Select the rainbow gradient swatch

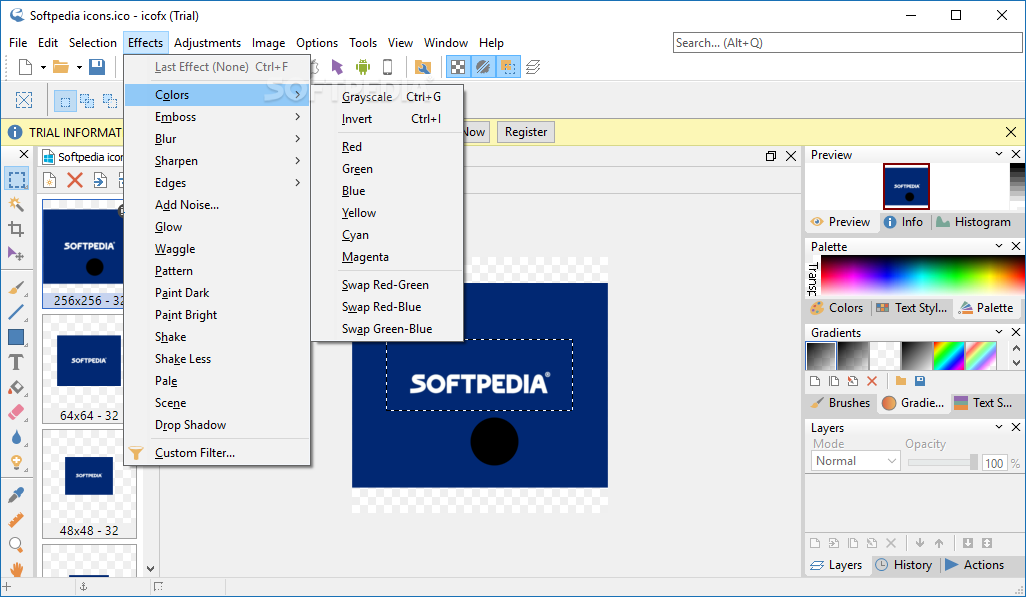pyautogui.click(x=948, y=356)
